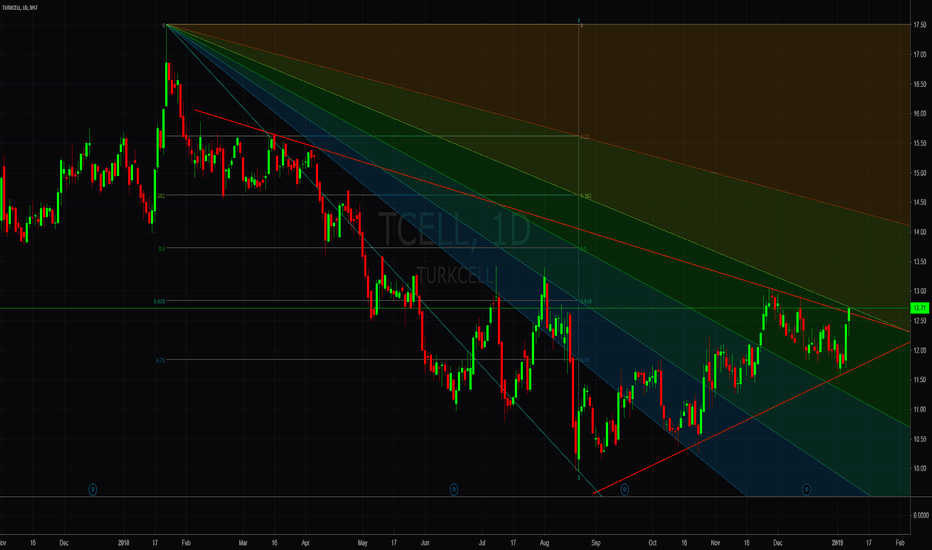932x550 pixels.
Task: Open the dividend marker before 2019 label
Action: 807,489
